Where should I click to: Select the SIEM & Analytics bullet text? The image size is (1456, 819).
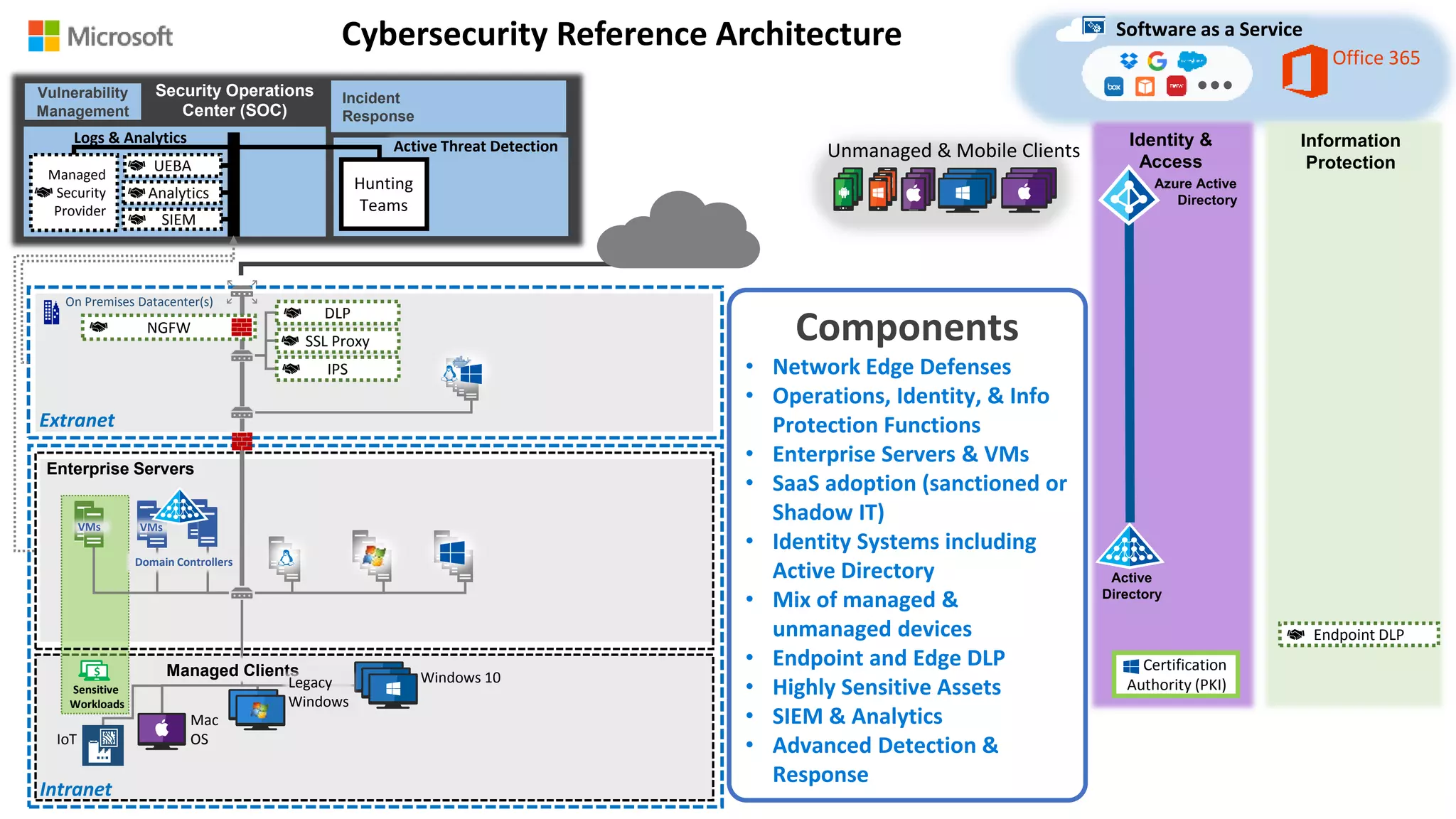coord(857,717)
